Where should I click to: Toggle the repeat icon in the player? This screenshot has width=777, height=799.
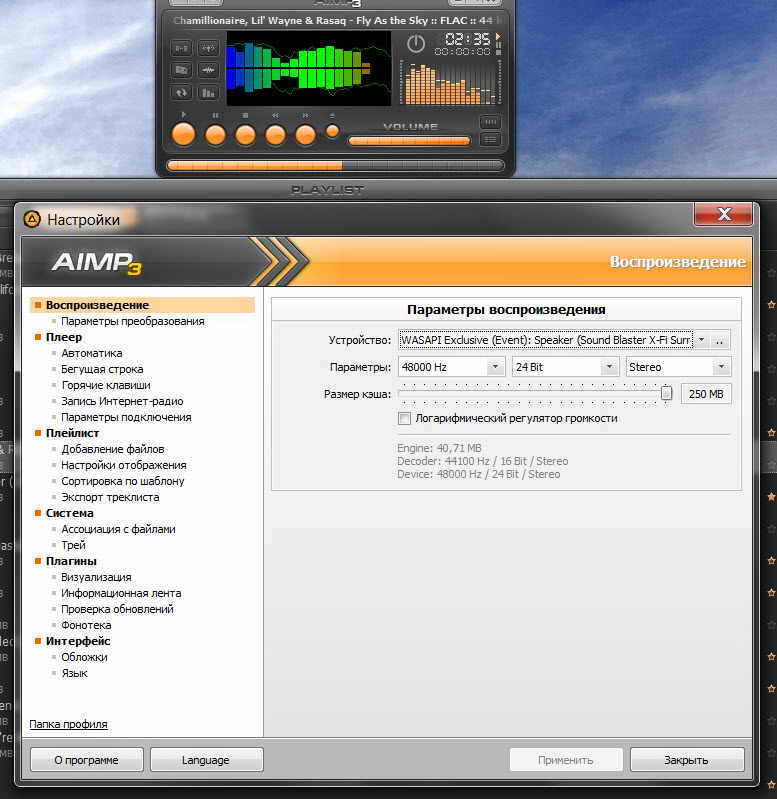tap(181, 93)
